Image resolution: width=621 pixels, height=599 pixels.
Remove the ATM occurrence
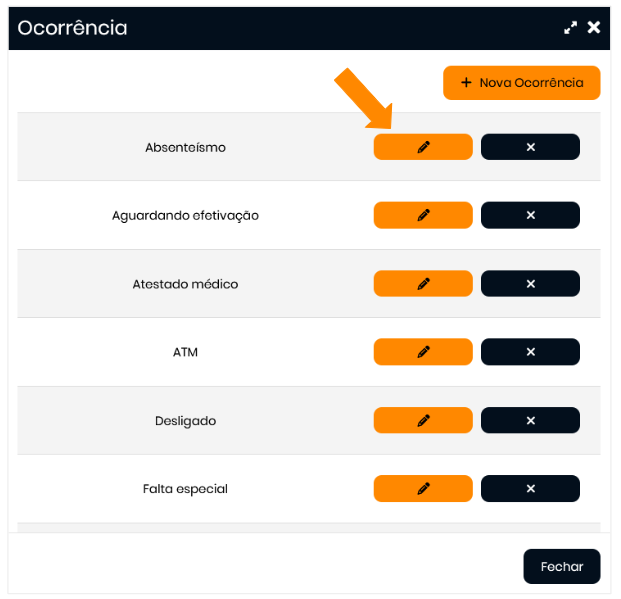[x=530, y=352]
